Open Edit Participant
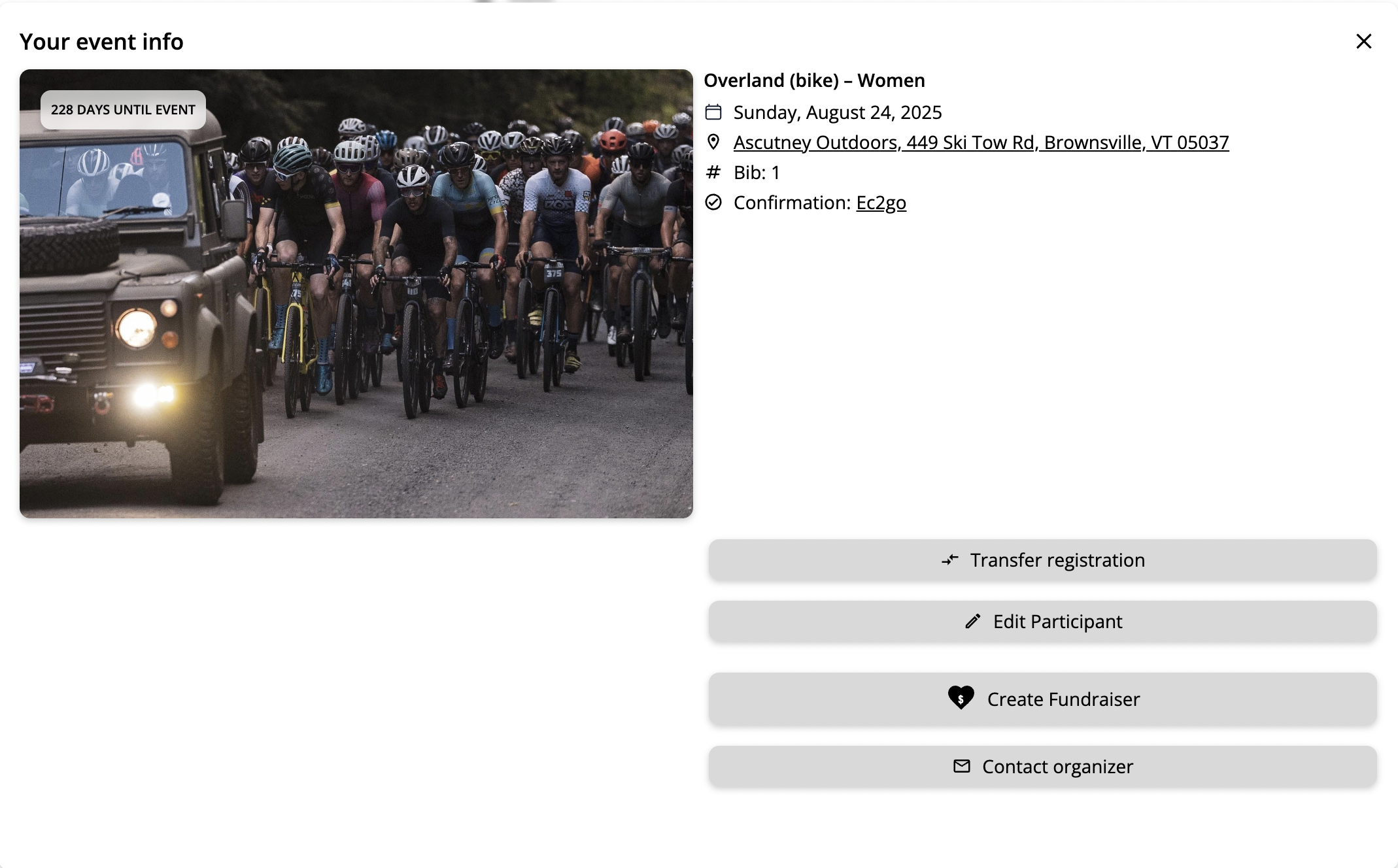The width and height of the screenshot is (1398, 868). tap(1043, 622)
